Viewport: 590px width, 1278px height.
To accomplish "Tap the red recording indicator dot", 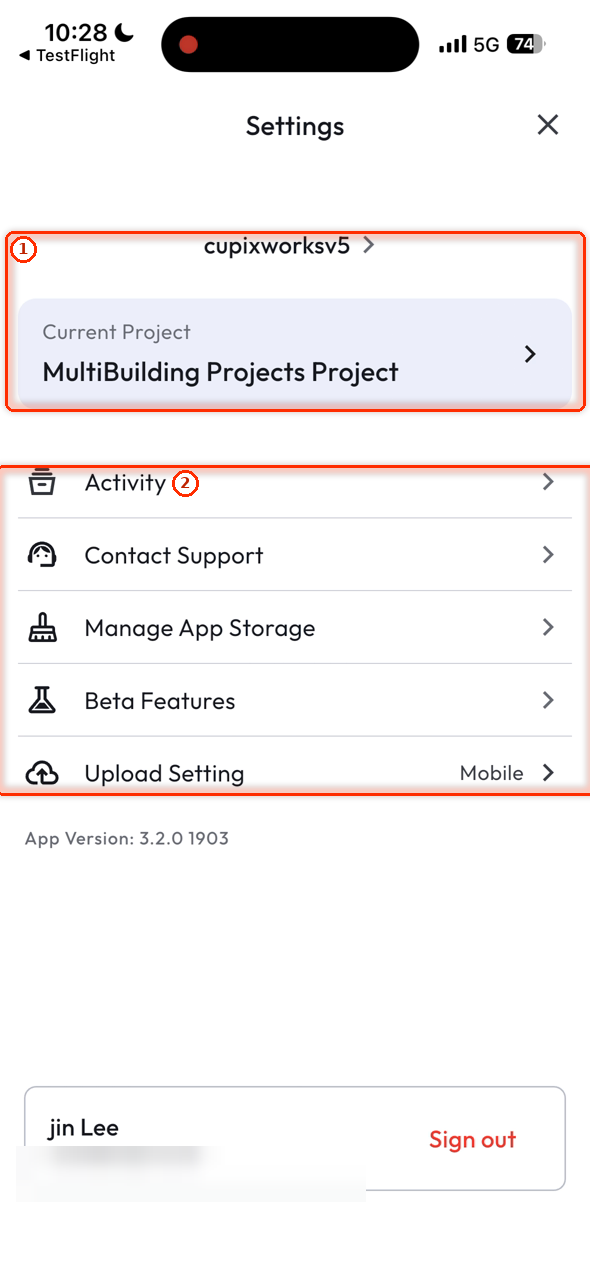I will (x=188, y=44).
